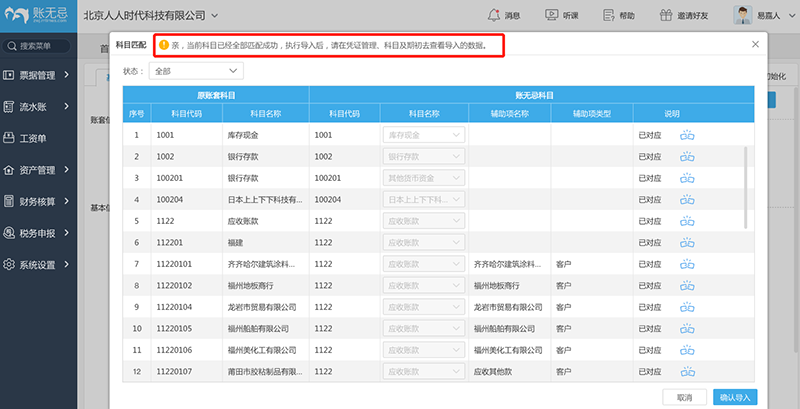Click the table's vertical scrollbar
Screen dimensions: 800x409
[746, 188]
